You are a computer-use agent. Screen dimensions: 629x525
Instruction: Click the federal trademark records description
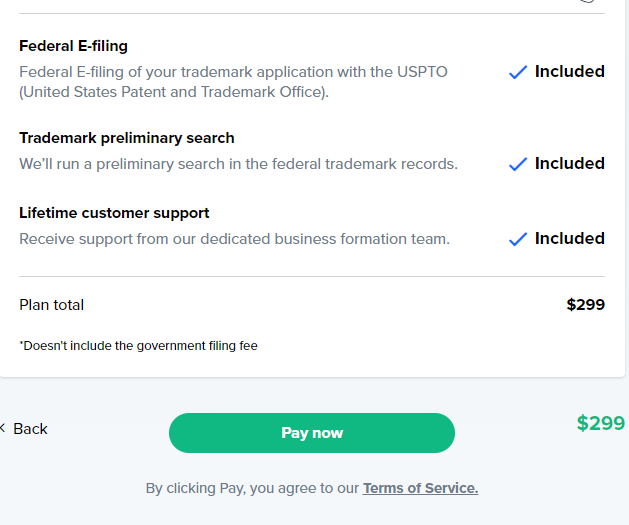tap(238, 164)
